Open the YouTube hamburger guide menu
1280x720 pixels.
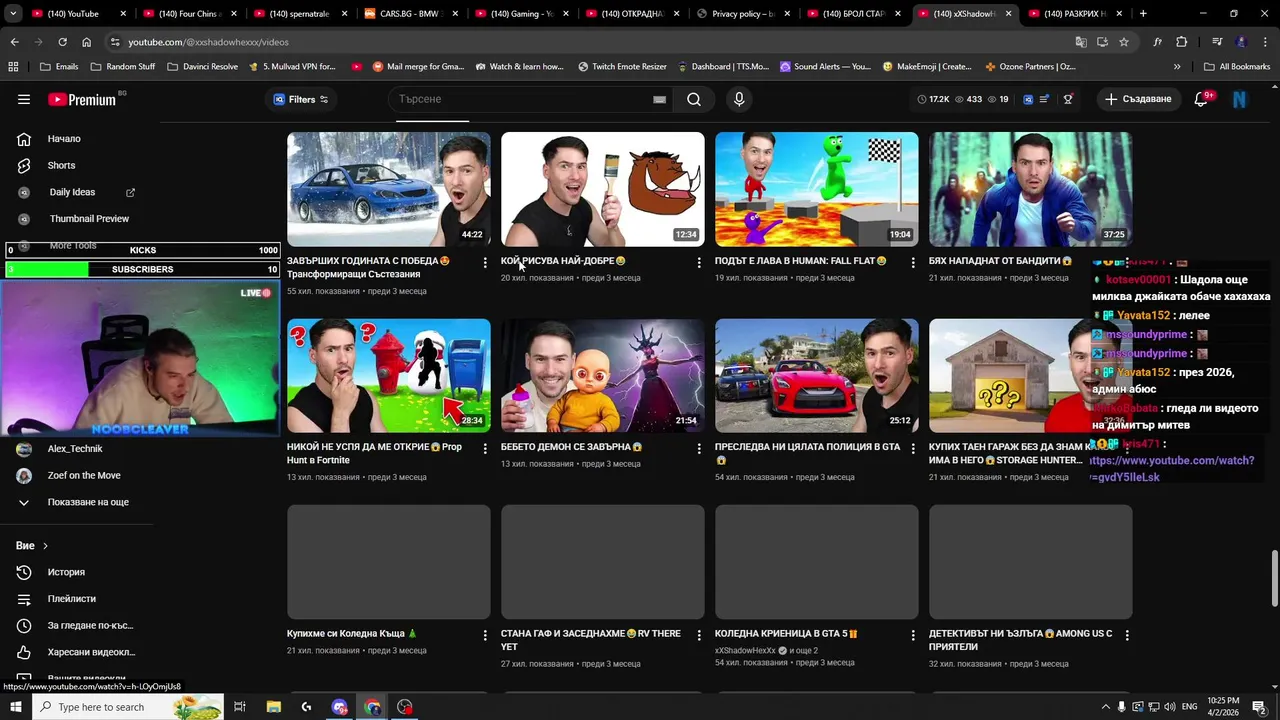coord(24,99)
